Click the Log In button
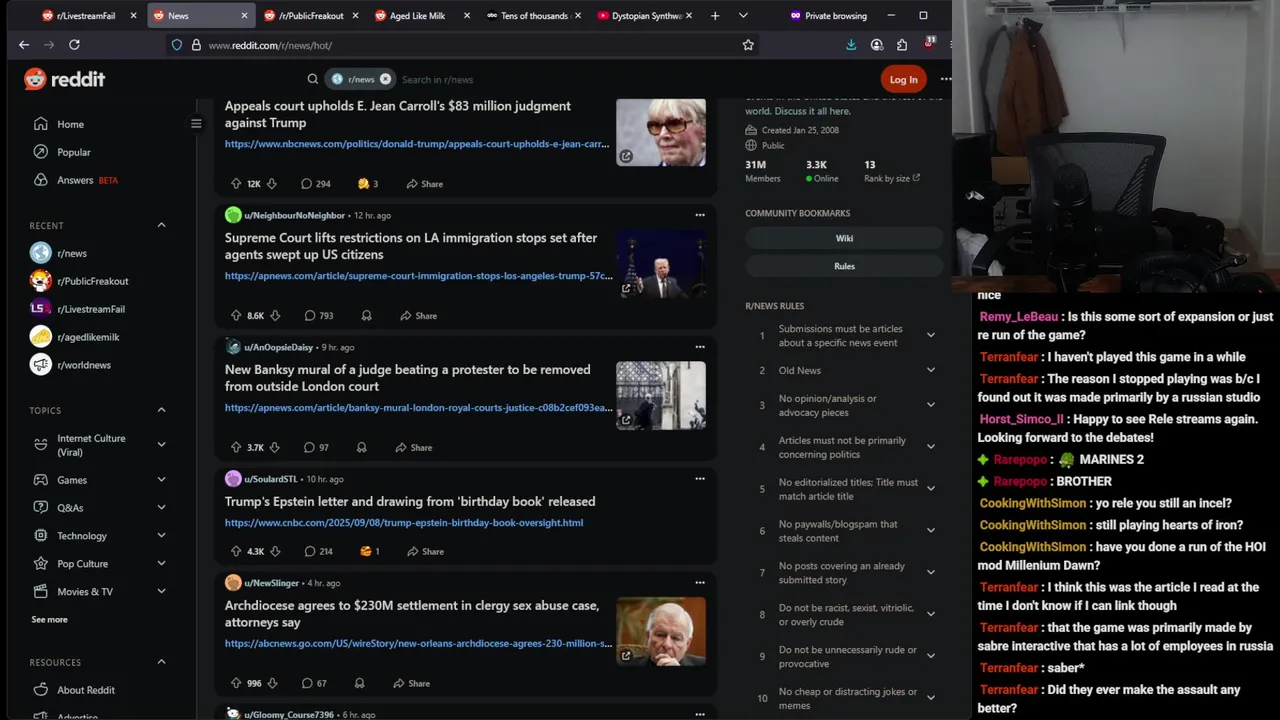1280x720 pixels. pos(903,79)
